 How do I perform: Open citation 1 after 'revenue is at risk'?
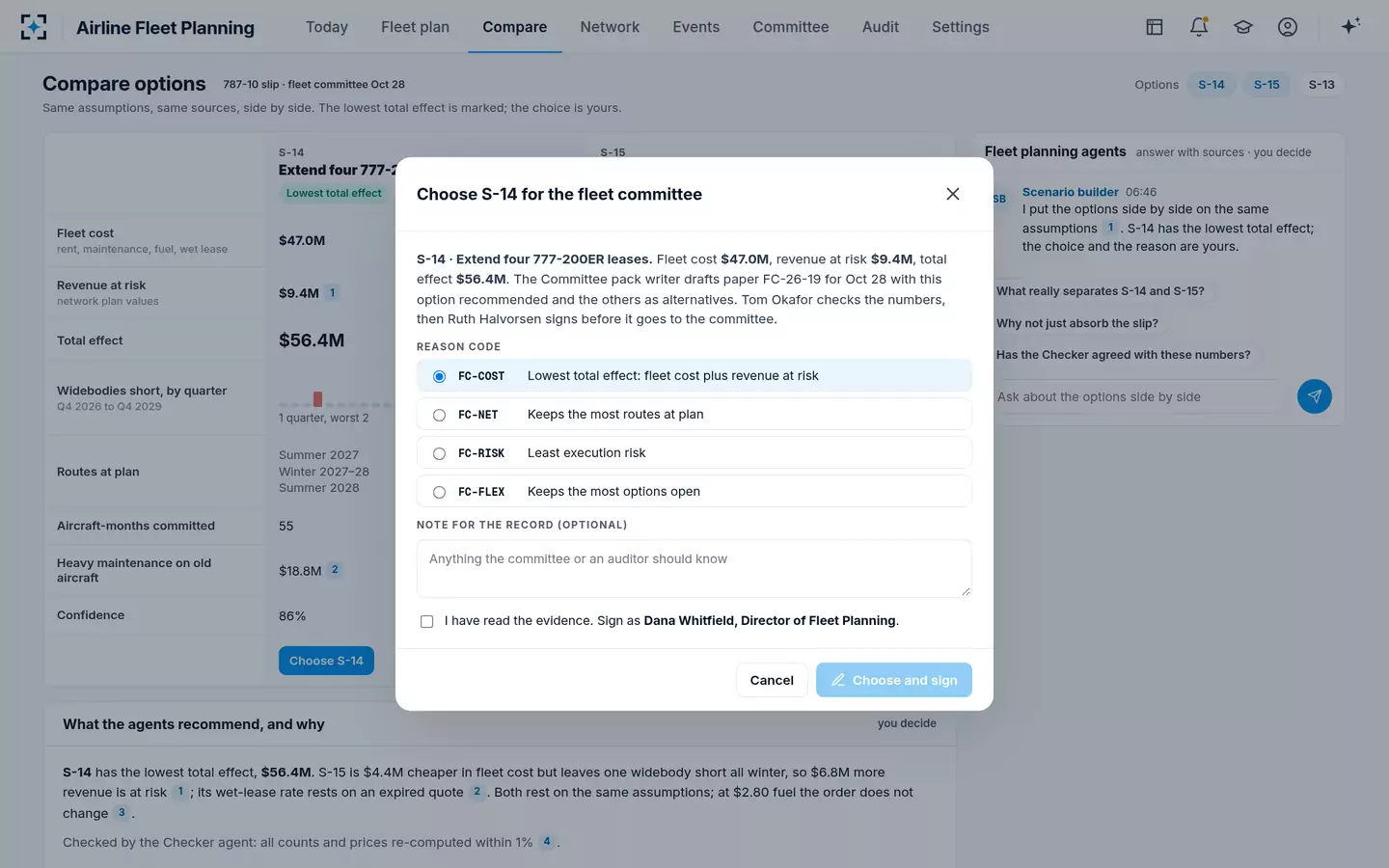180,792
